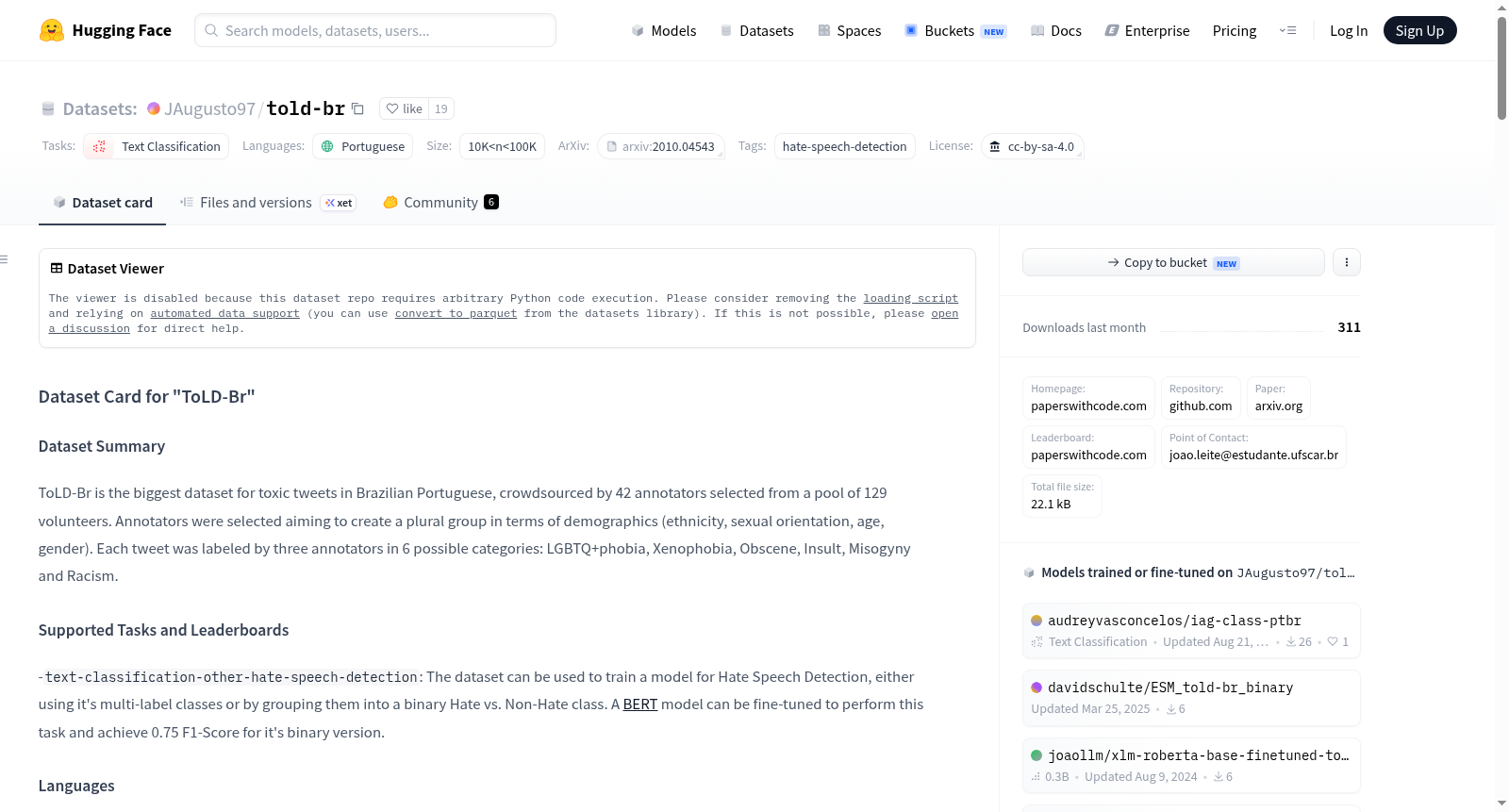
Task: Toggle the left table of contents sidebar
Action: (x=5, y=259)
